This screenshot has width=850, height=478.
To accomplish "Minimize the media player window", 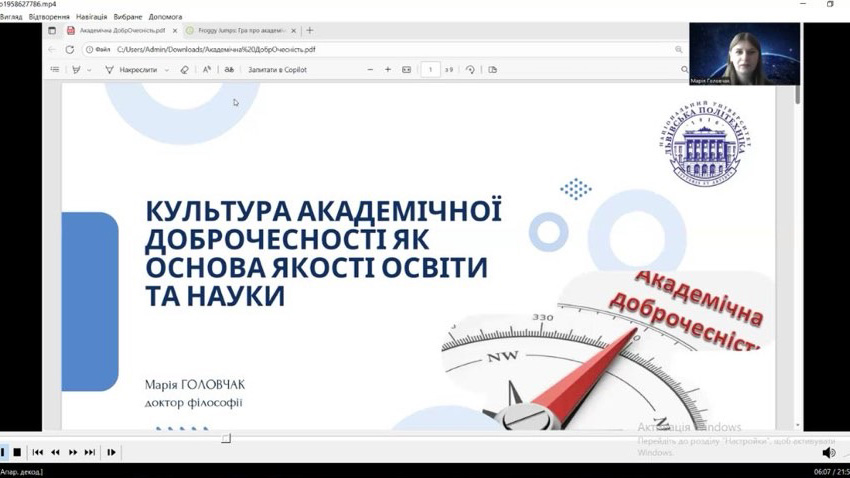I will pos(803,4).
